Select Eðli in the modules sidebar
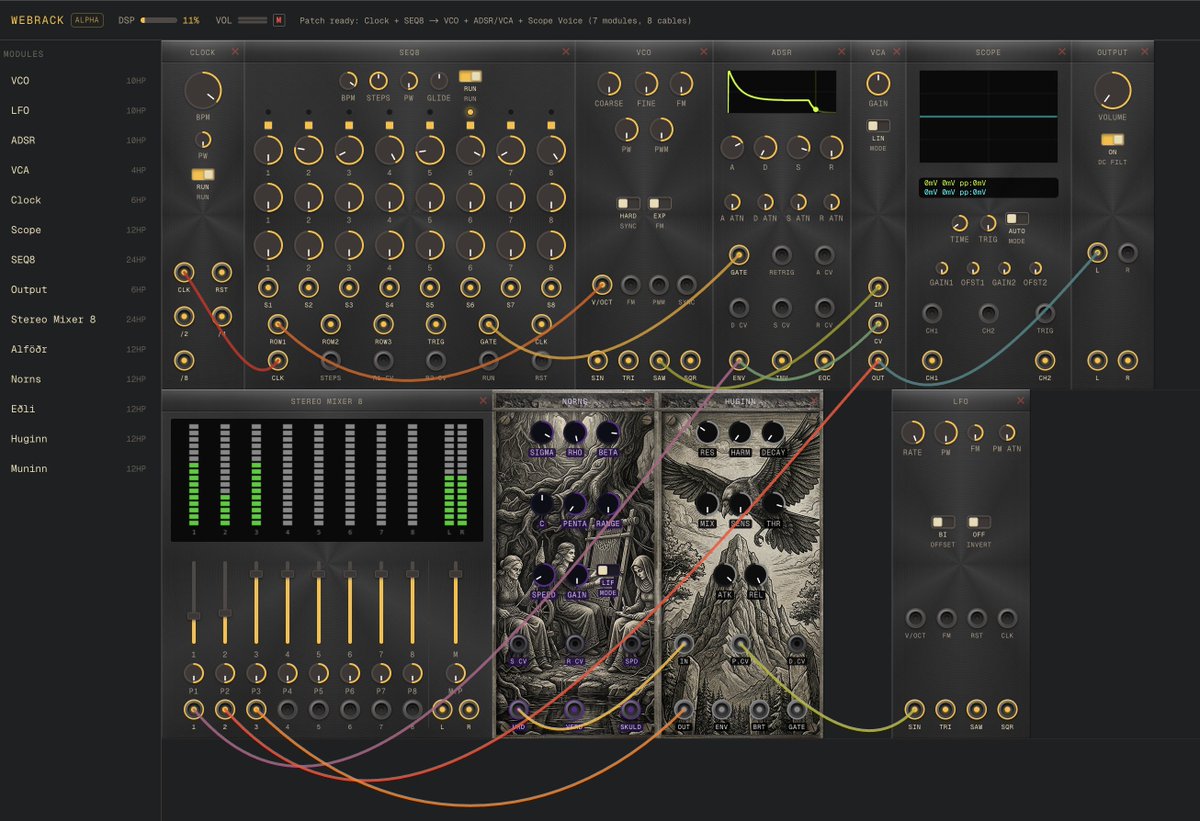The height and width of the screenshot is (821, 1200). [x=80, y=409]
